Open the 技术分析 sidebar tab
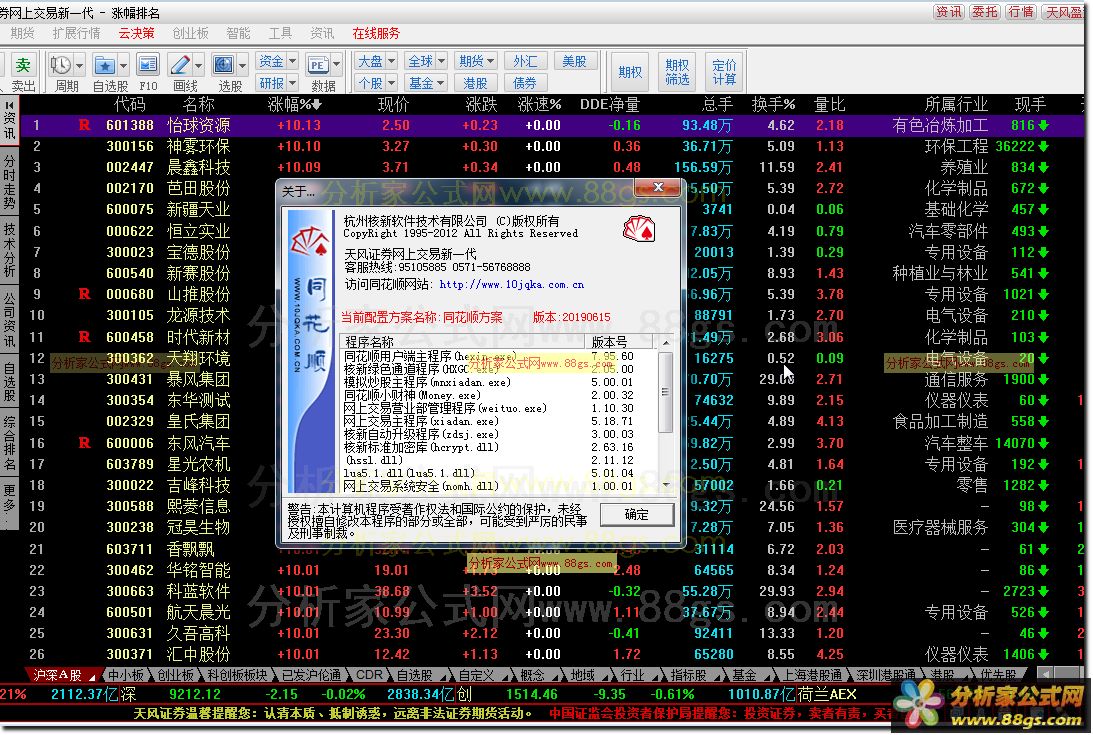The height and width of the screenshot is (735, 1093). [x=9, y=250]
